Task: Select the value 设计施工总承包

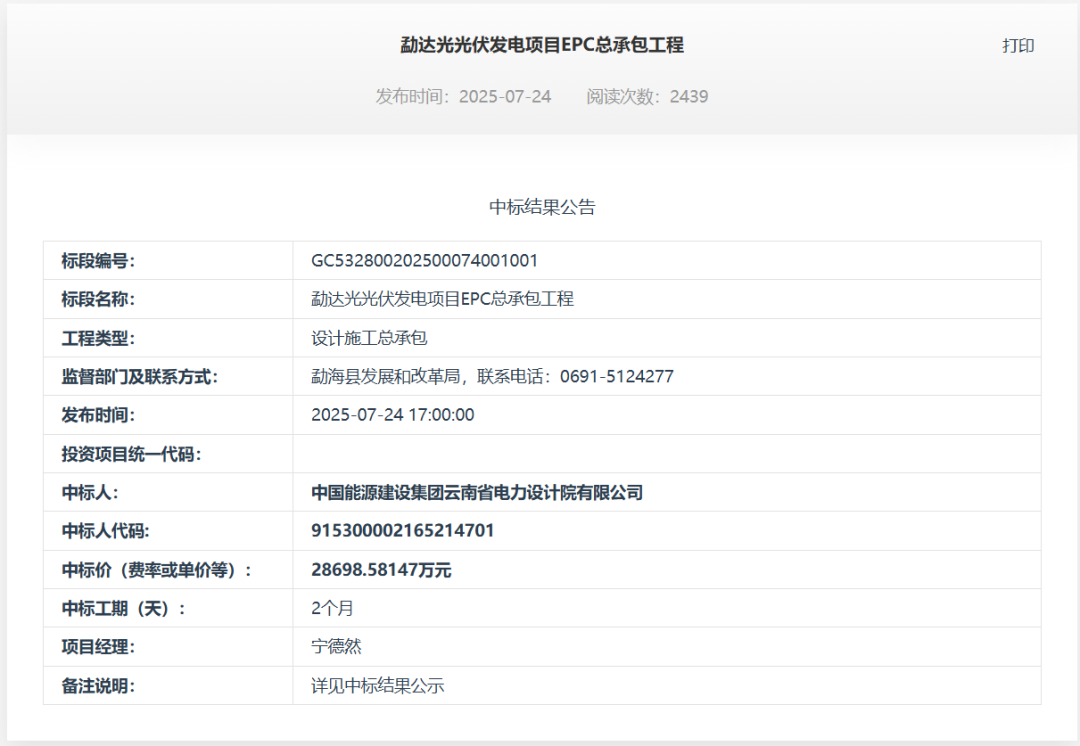Action: [369, 338]
